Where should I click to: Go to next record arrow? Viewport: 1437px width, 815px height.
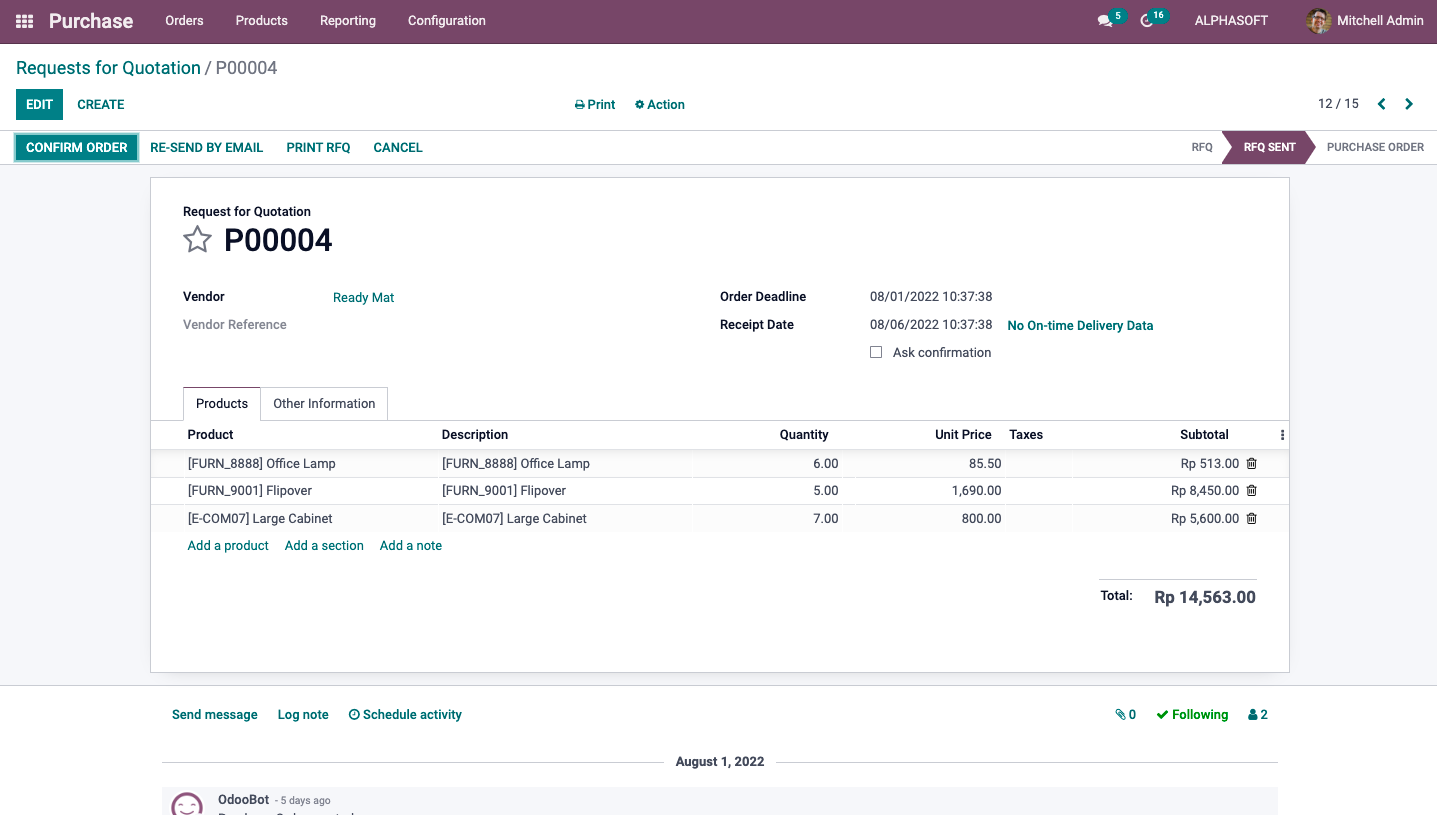(1409, 104)
